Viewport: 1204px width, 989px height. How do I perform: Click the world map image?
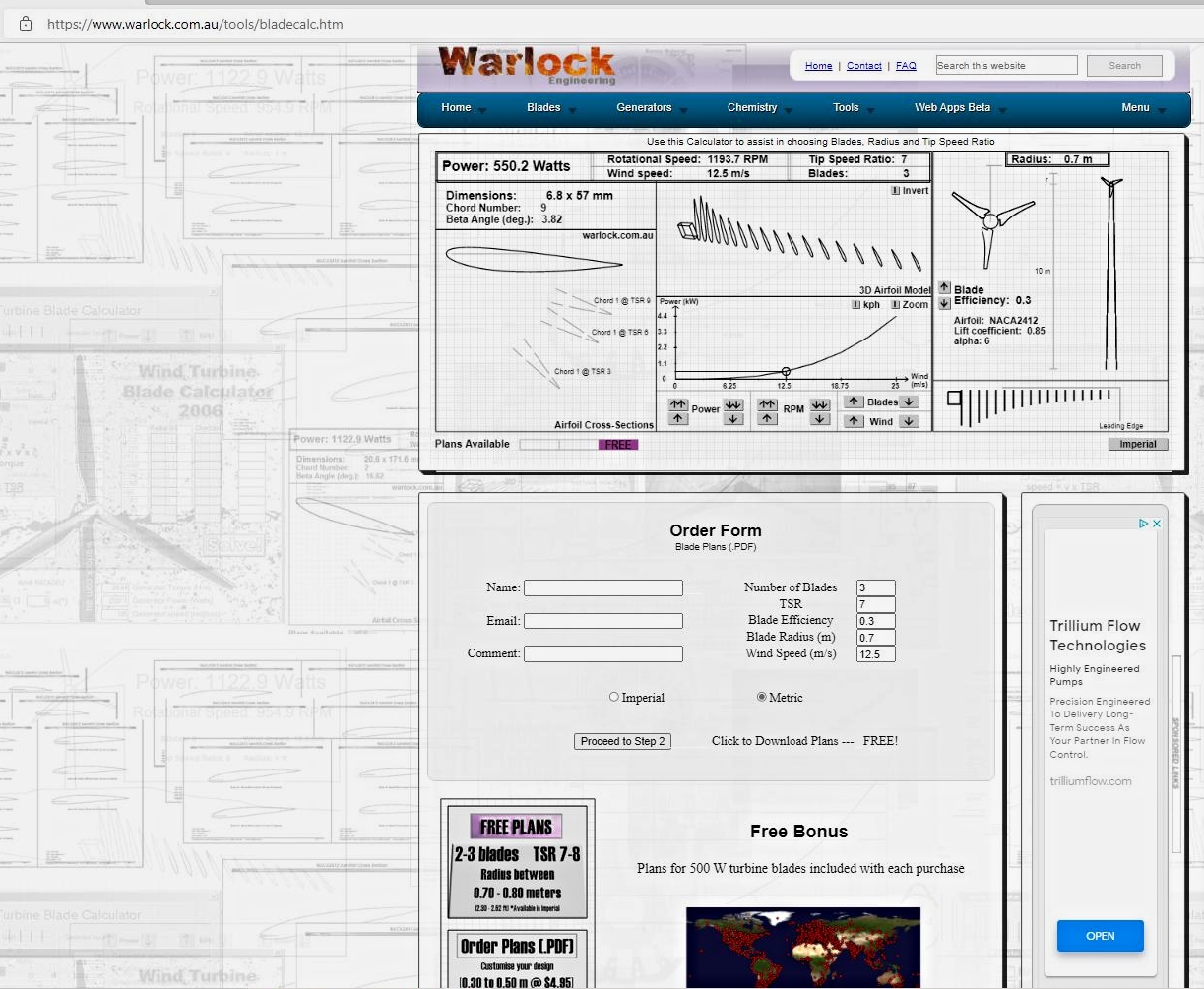(x=803, y=948)
